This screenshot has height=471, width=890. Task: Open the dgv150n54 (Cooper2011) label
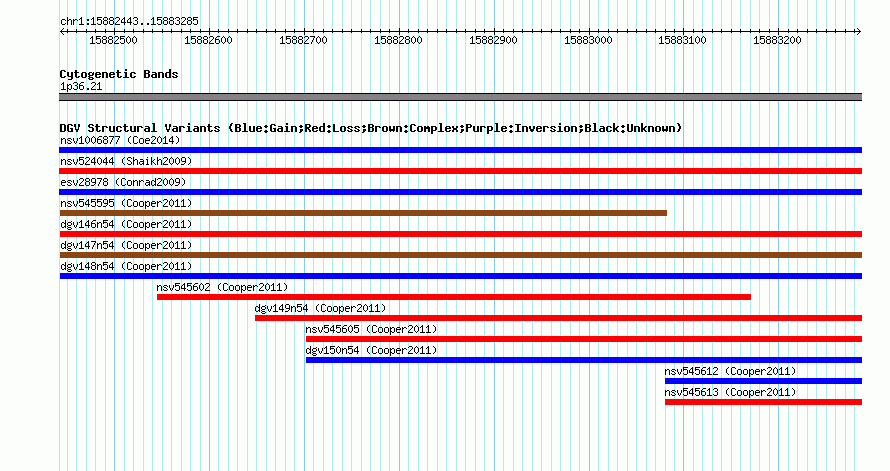371,350
